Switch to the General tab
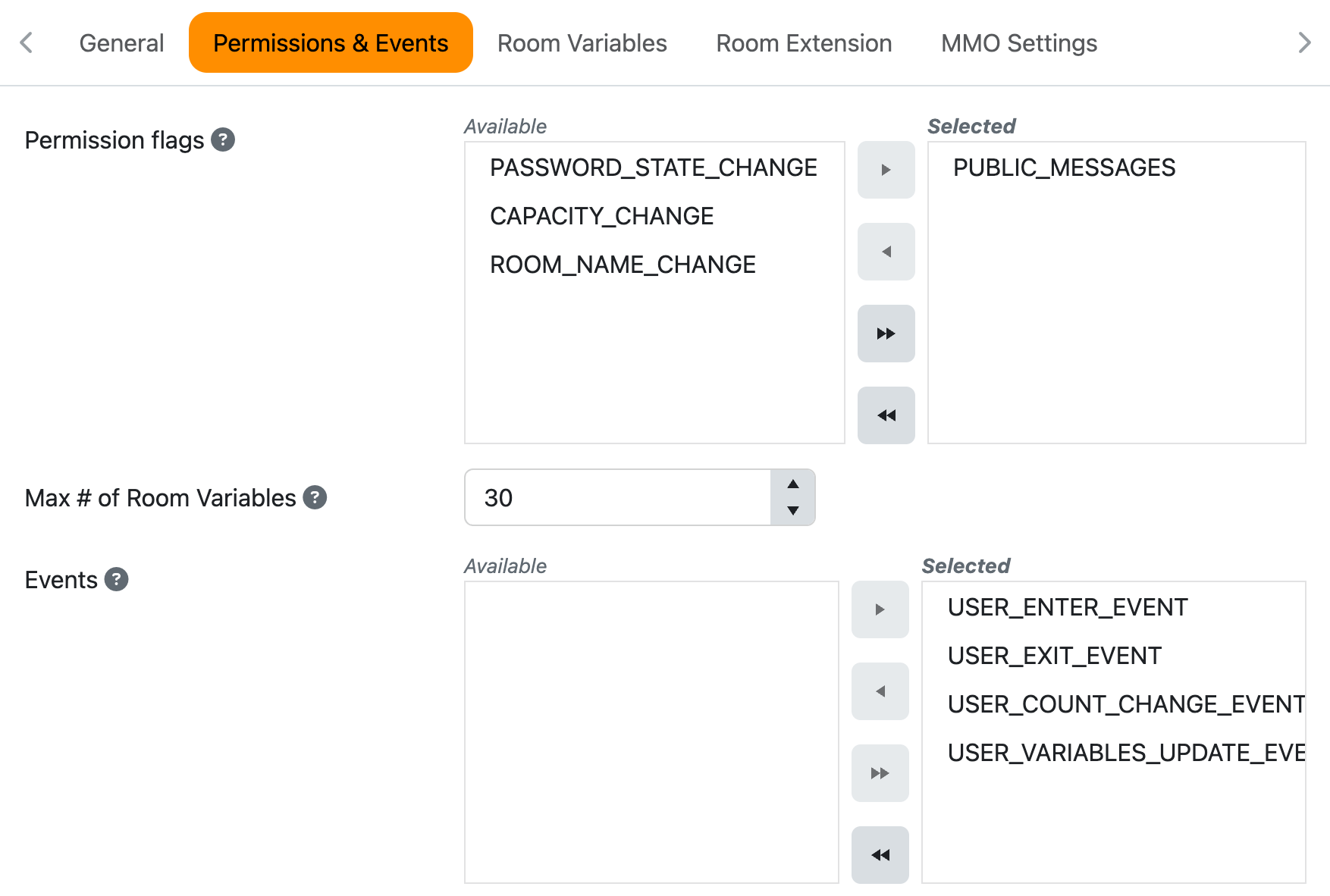The image size is (1330, 896). point(121,42)
